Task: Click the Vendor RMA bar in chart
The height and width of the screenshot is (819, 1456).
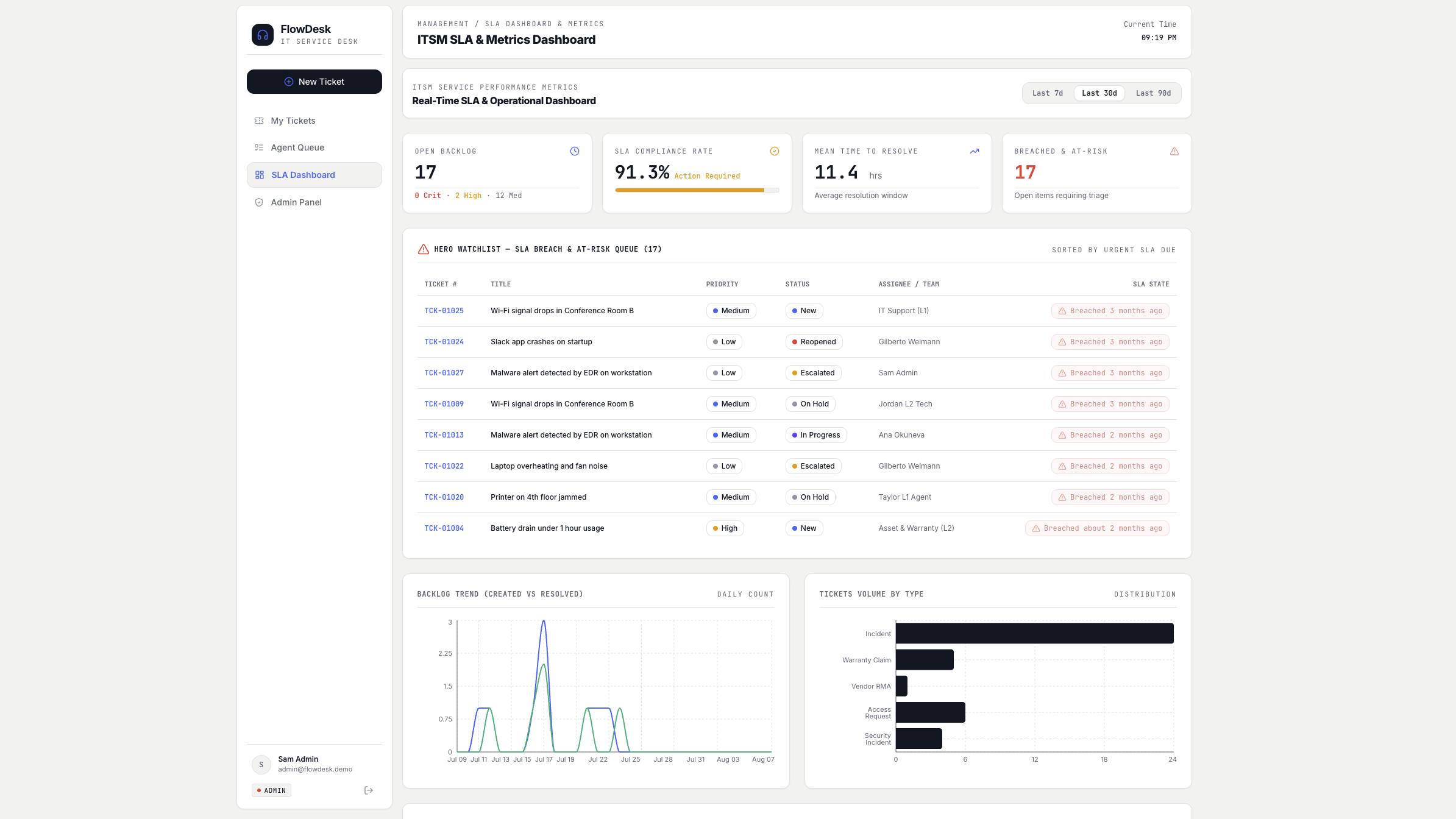Action: point(901,686)
